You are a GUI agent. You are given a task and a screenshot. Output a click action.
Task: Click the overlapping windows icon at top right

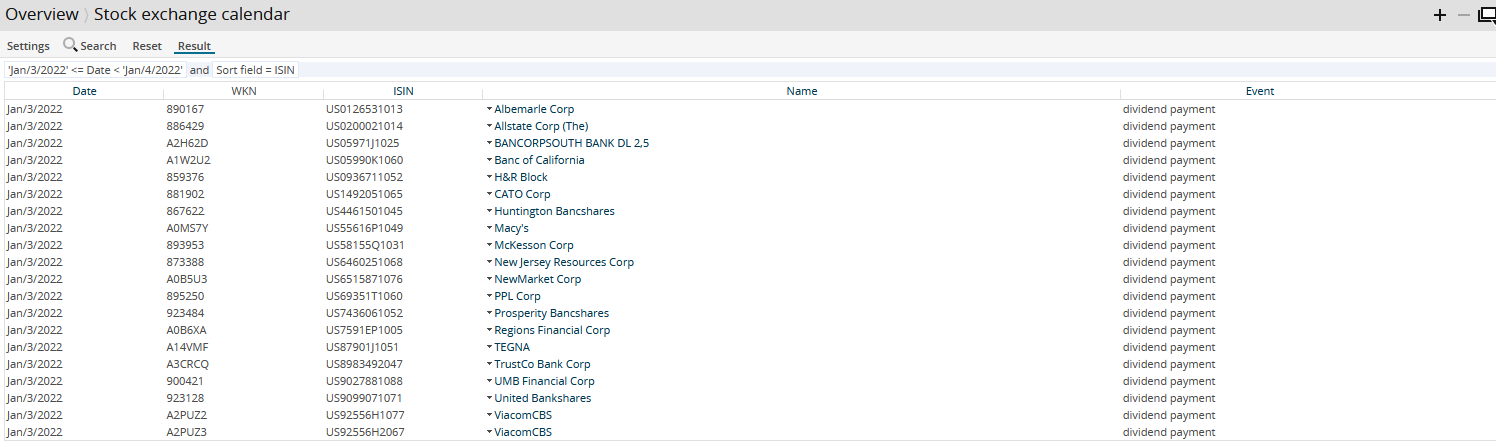coord(1486,15)
